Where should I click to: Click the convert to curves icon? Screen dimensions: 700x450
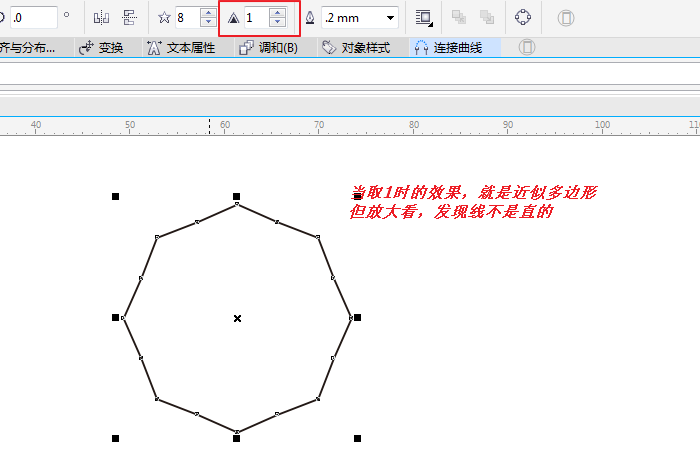coord(523,17)
